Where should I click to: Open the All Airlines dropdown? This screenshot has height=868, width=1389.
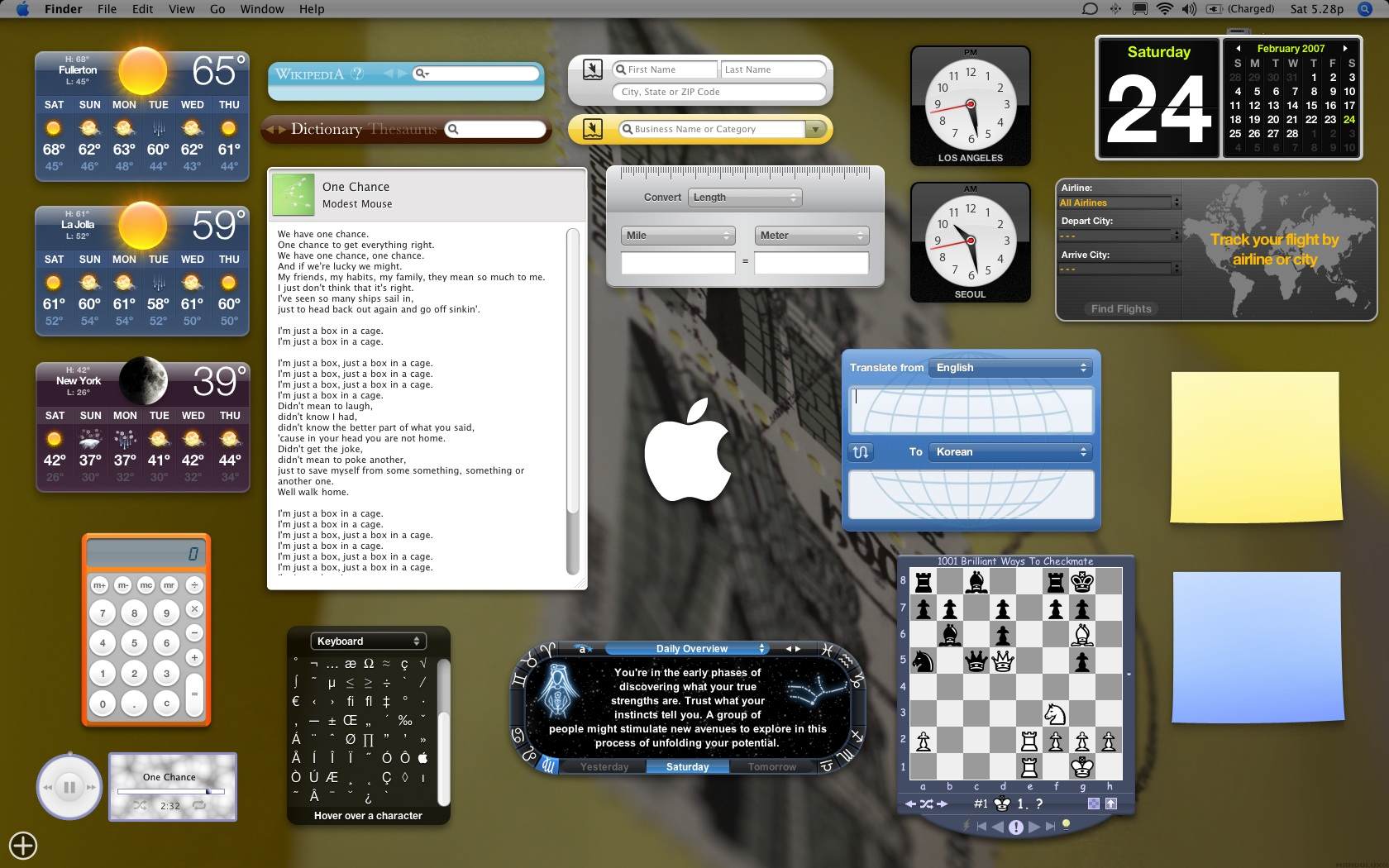coord(1119,203)
